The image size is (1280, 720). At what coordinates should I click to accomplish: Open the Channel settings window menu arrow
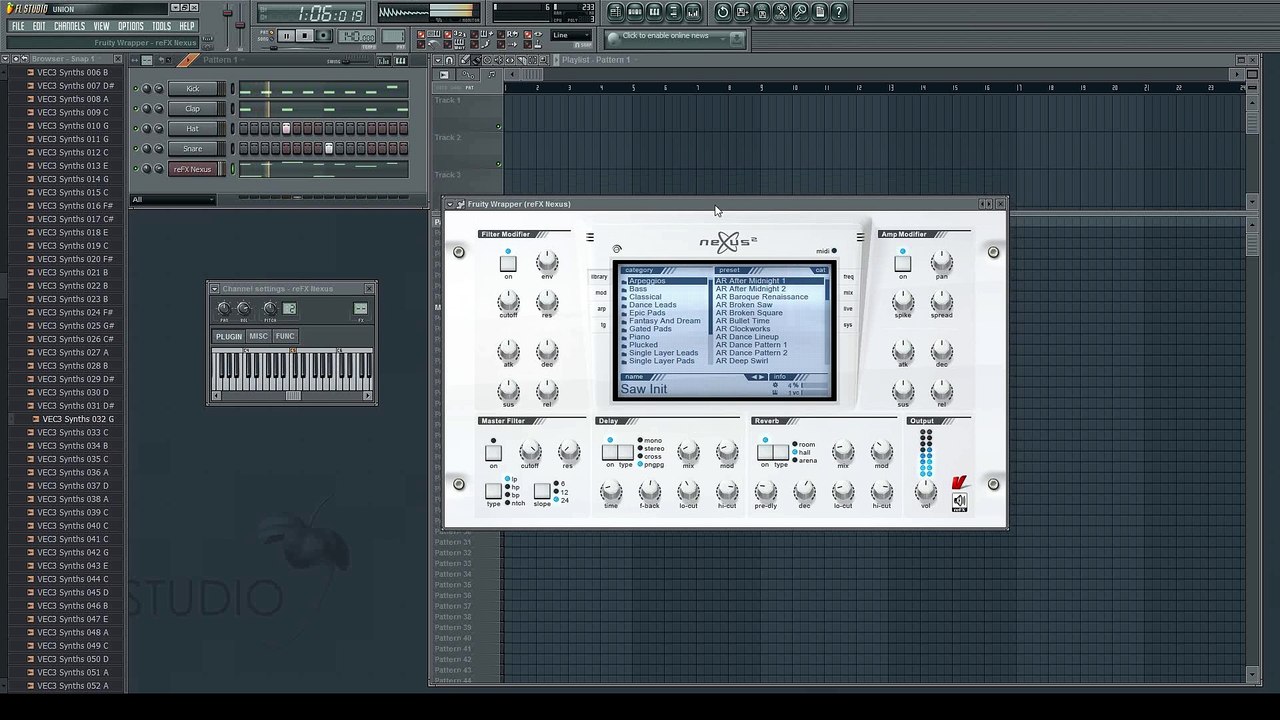(x=215, y=289)
